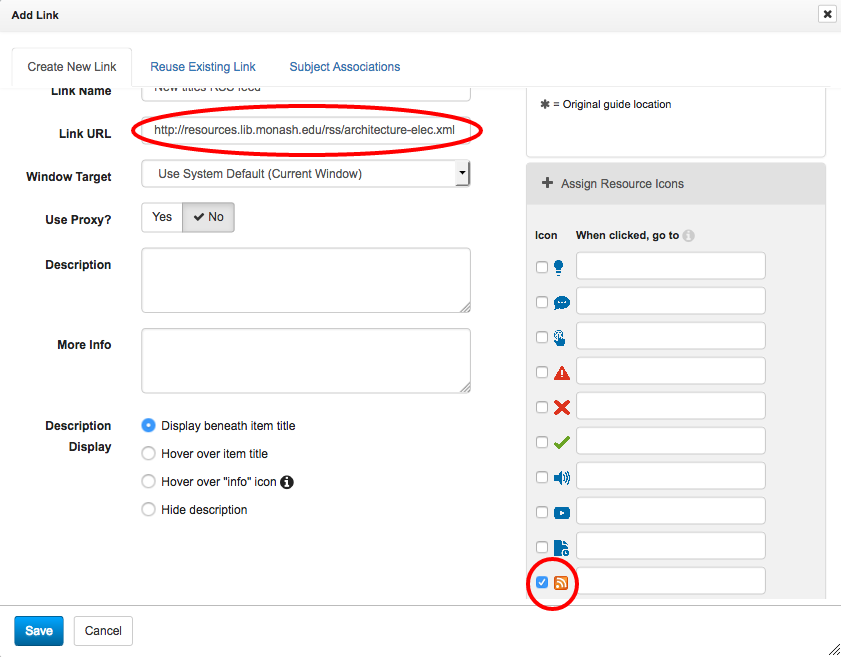Click the Description text area
Screen dimensions: 841x657
click(x=306, y=280)
